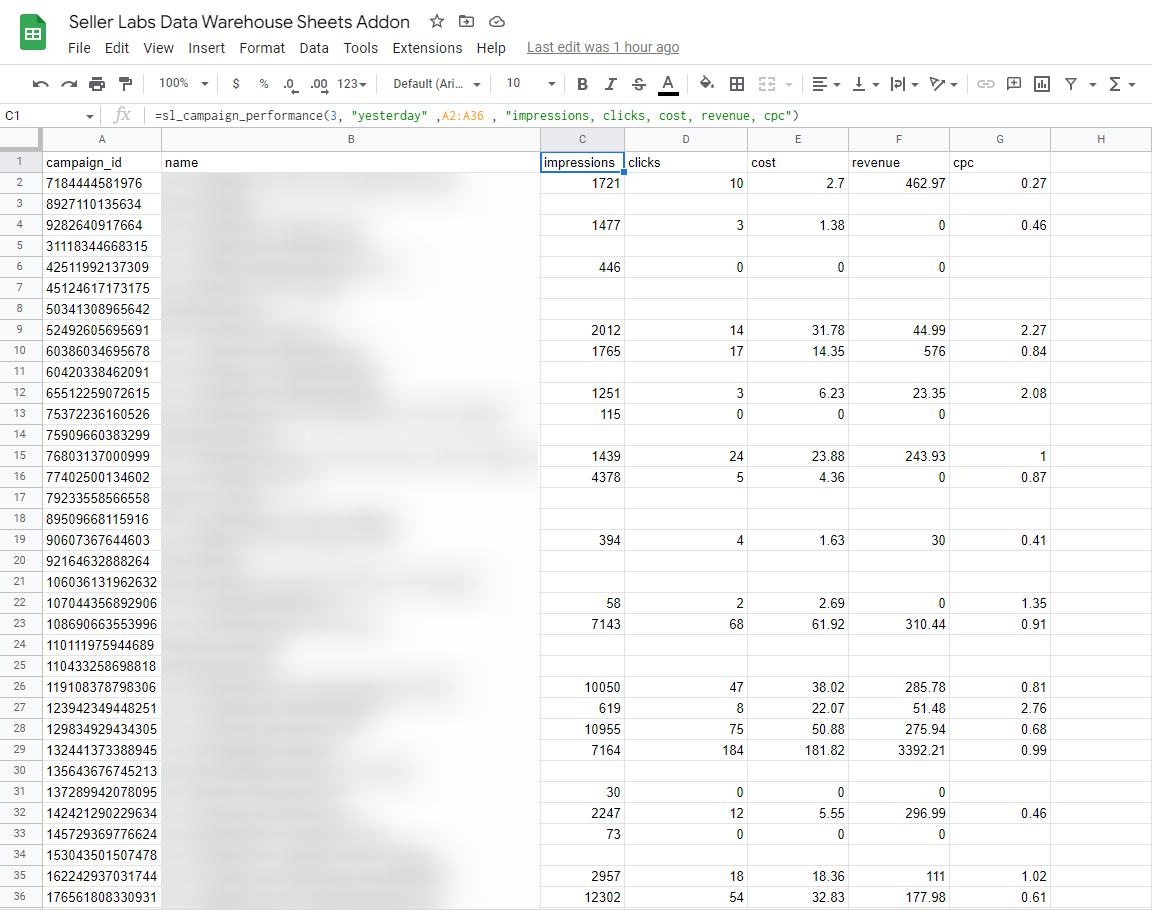The image size is (1152, 910).
Task: Open the Sheets home icon
Action: (x=33, y=33)
